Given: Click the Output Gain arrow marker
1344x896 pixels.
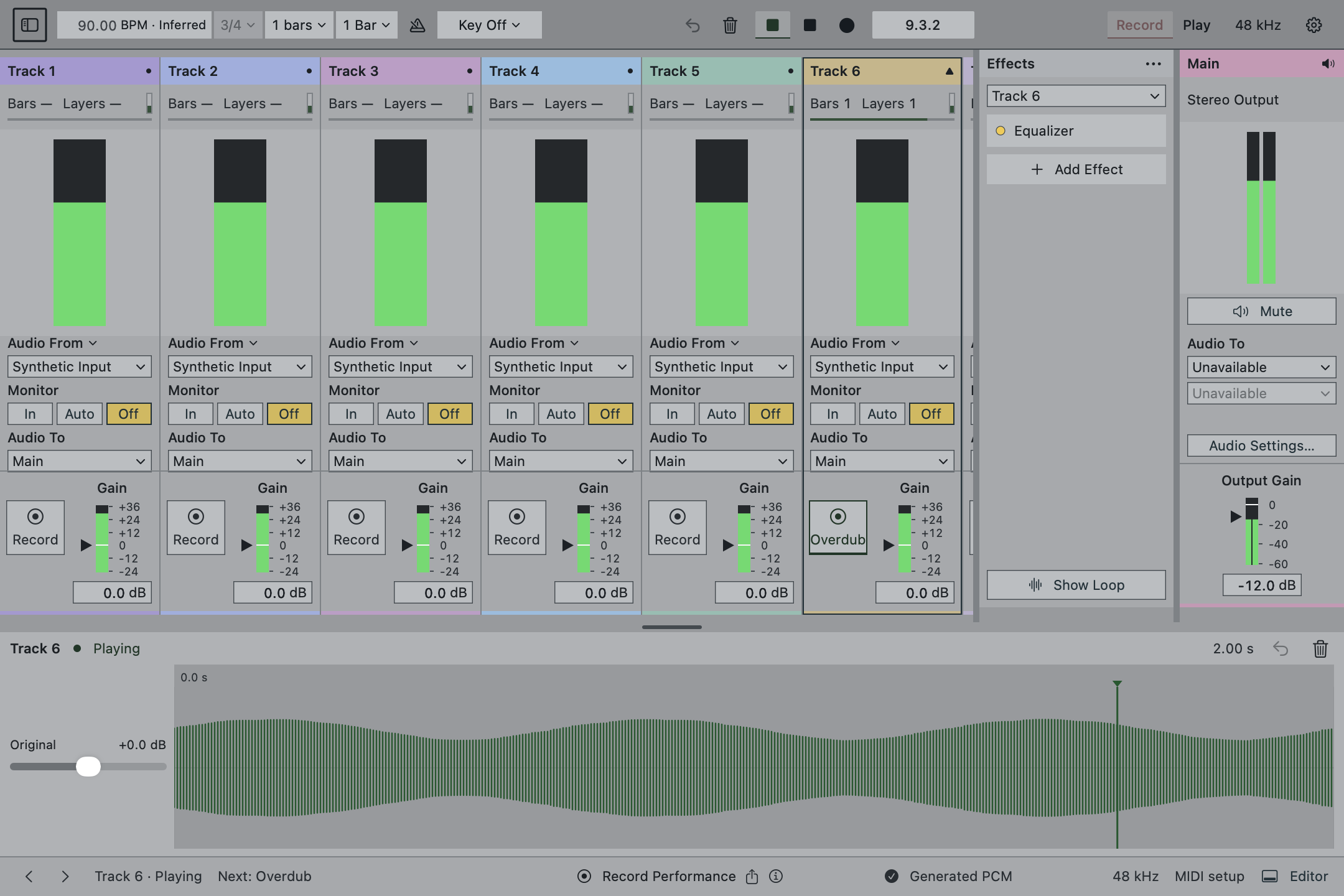Looking at the screenshot, I should pos(1235,516).
